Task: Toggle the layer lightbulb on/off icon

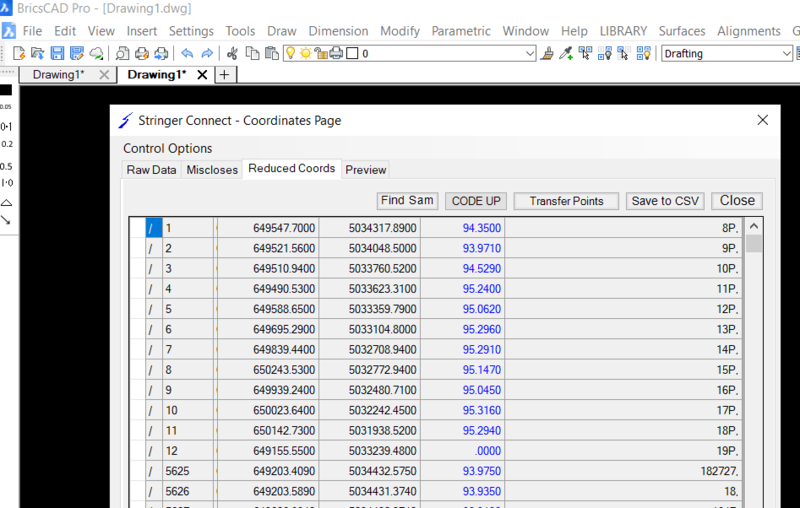Action: point(291,53)
